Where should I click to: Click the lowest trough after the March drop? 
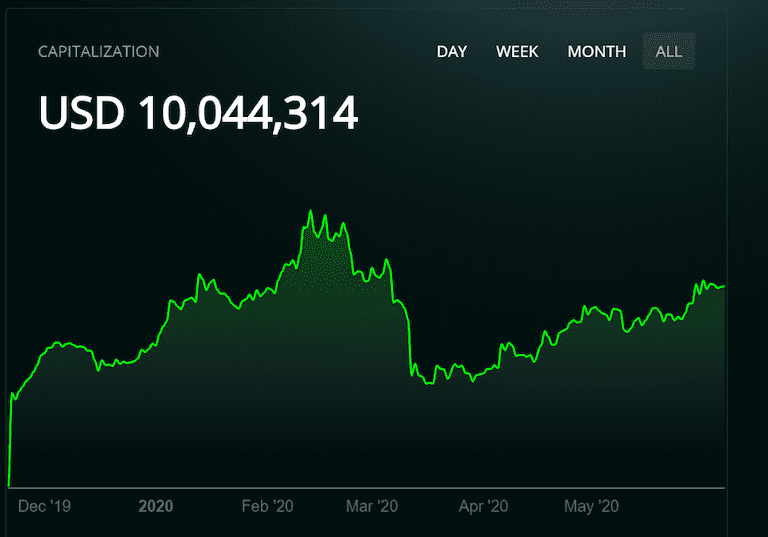click(x=429, y=383)
